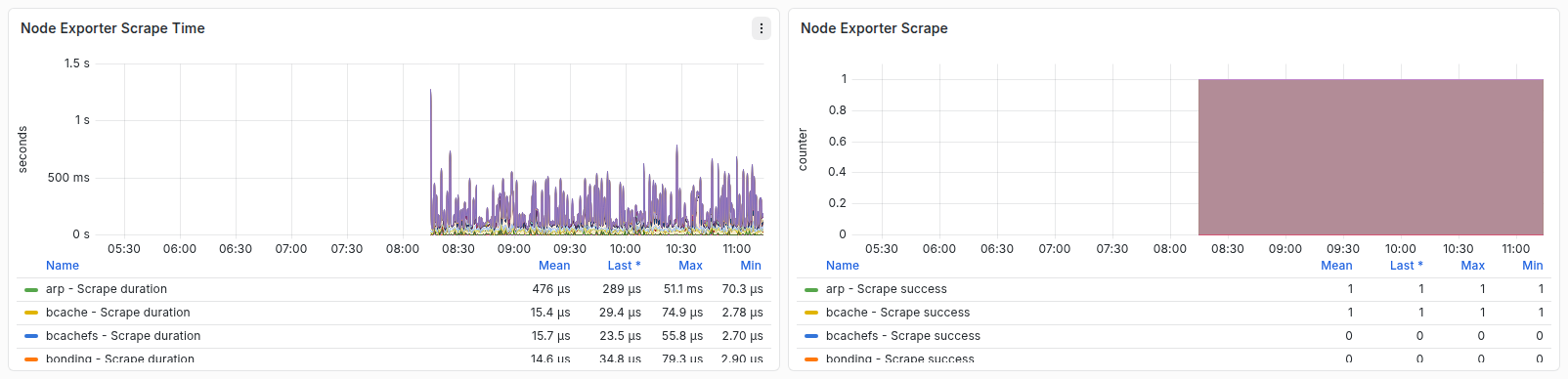Click the shaded scrape success area in chart
The height and width of the screenshot is (379, 1568).
(x=1371, y=156)
